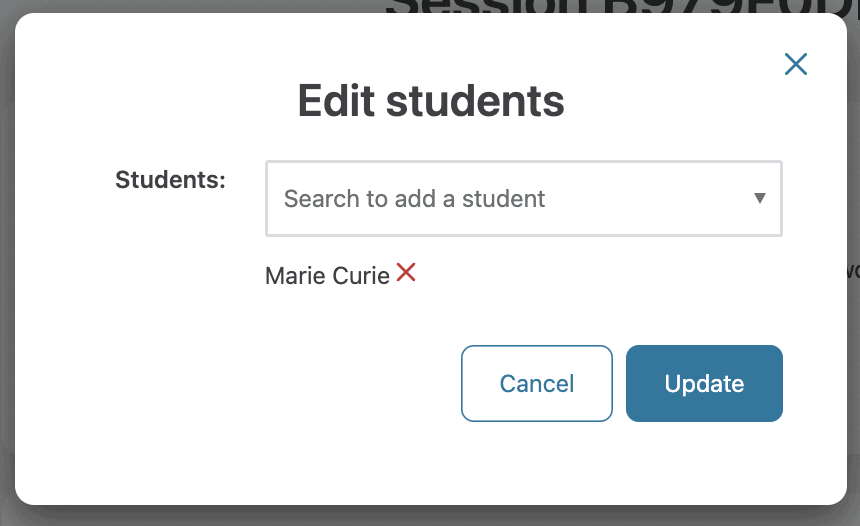The height and width of the screenshot is (526, 860).
Task: Focus the Search to add a student field
Action: click(524, 199)
